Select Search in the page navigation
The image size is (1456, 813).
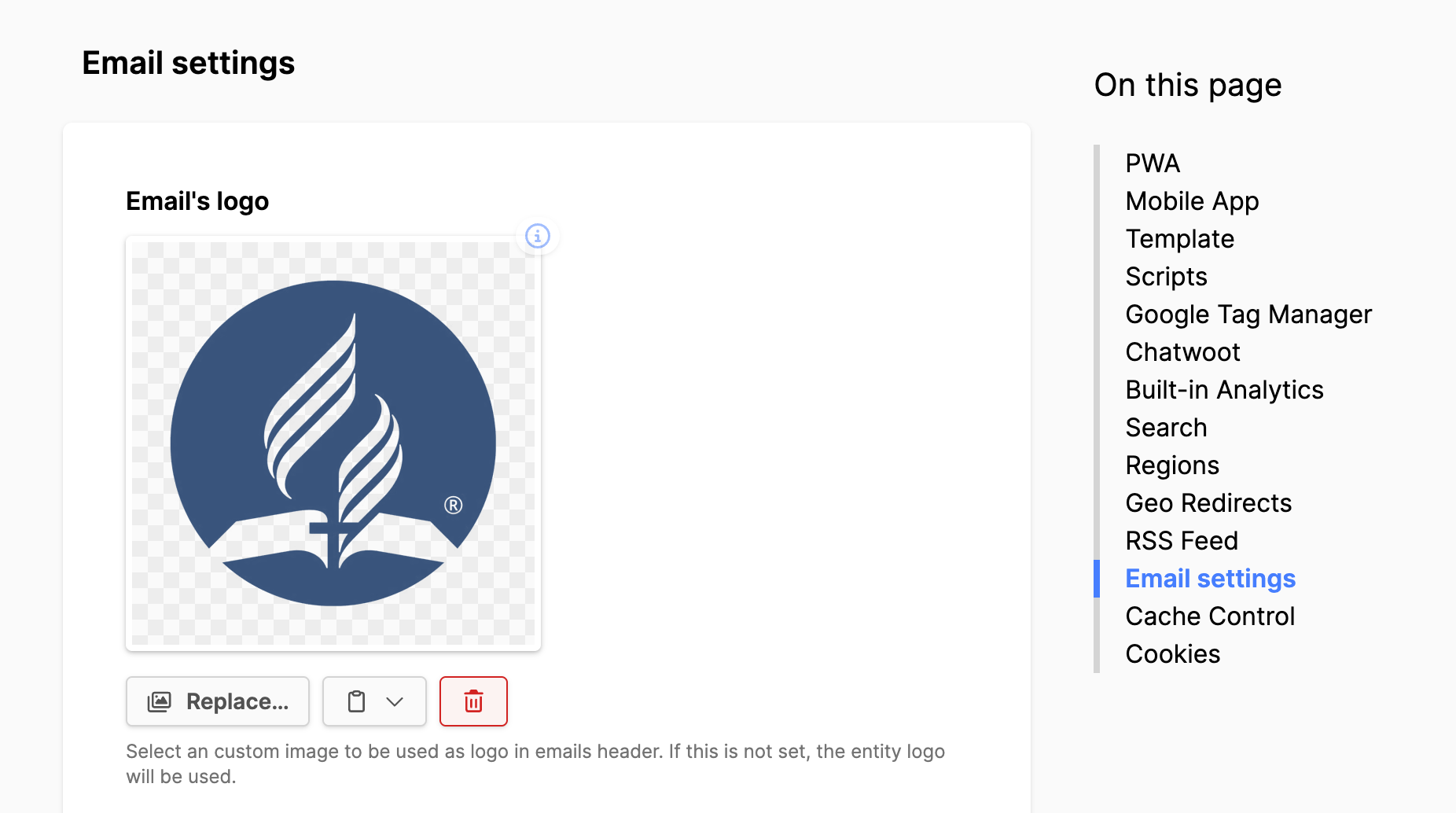pyautogui.click(x=1166, y=428)
